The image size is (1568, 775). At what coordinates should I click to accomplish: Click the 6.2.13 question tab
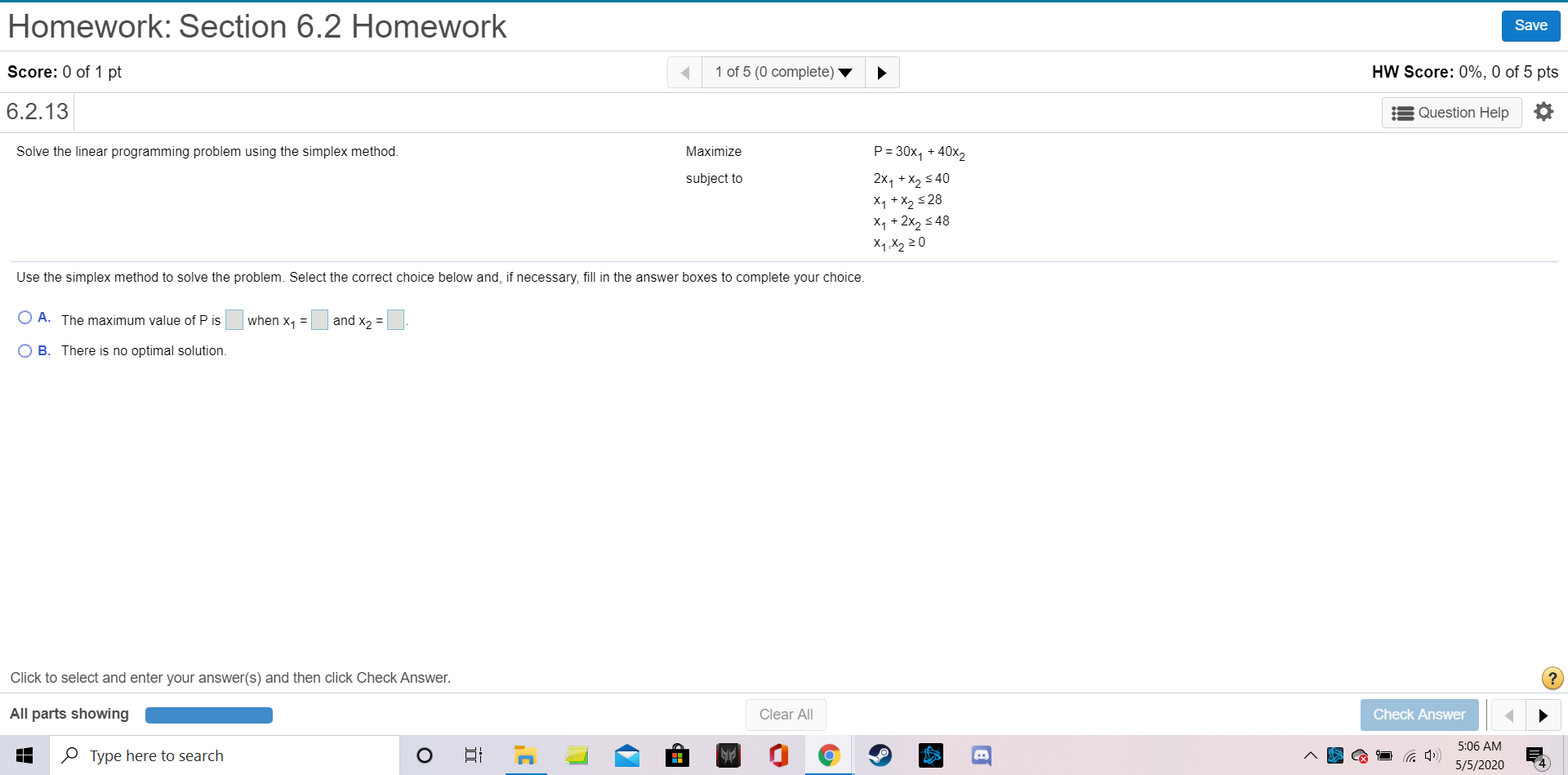(37, 111)
